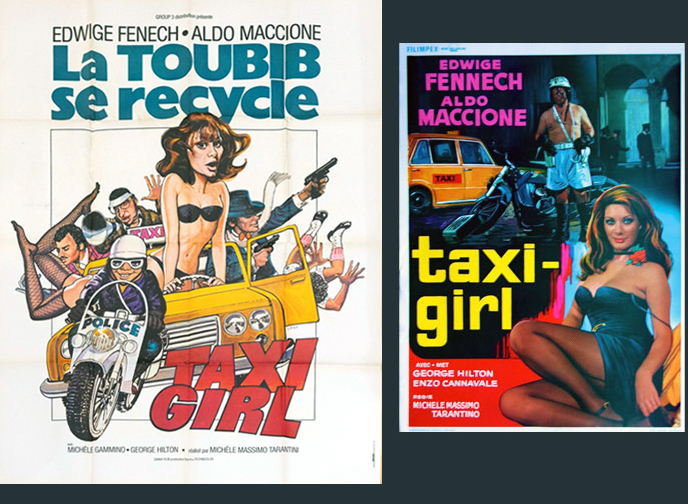688x504 pixels.
Task: Click the pink MACCIONE text
Action: (473, 117)
